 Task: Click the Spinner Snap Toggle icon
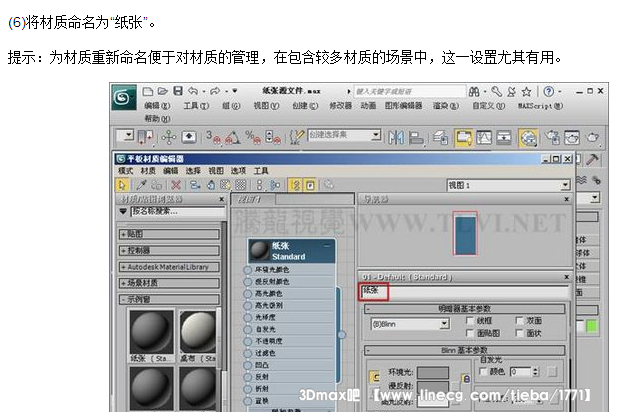point(273,138)
